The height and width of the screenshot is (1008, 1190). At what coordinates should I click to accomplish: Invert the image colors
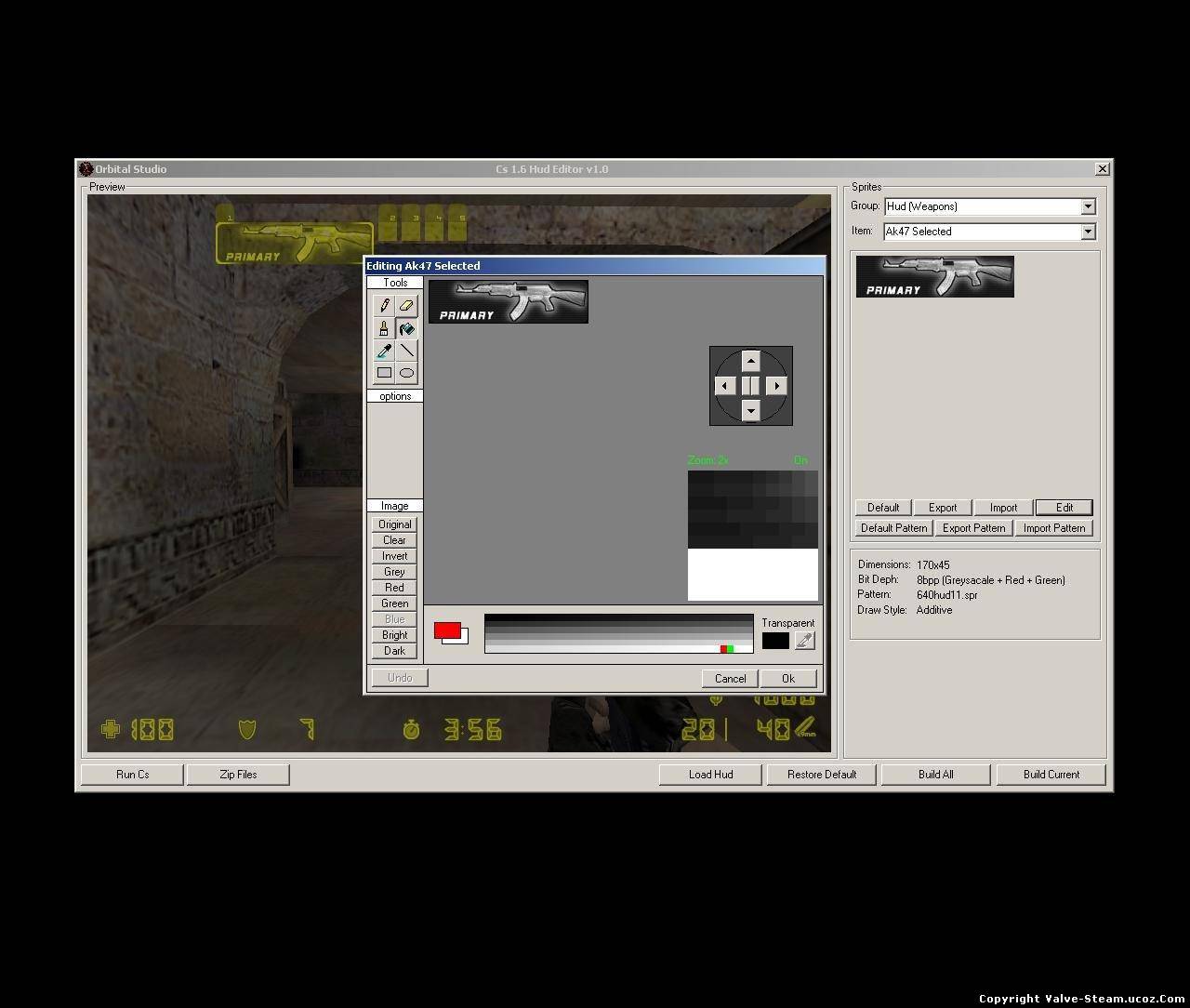tap(394, 556)
